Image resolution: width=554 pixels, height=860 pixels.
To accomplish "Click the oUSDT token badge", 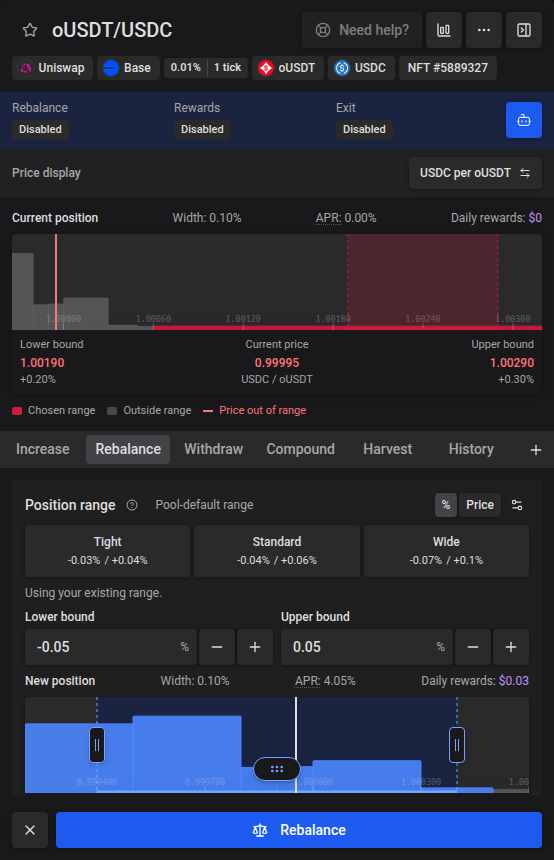I will tap(288, 68).
